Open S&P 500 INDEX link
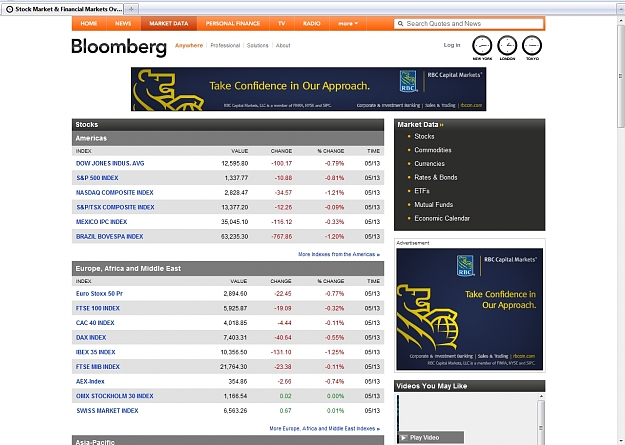 [97, 178]
